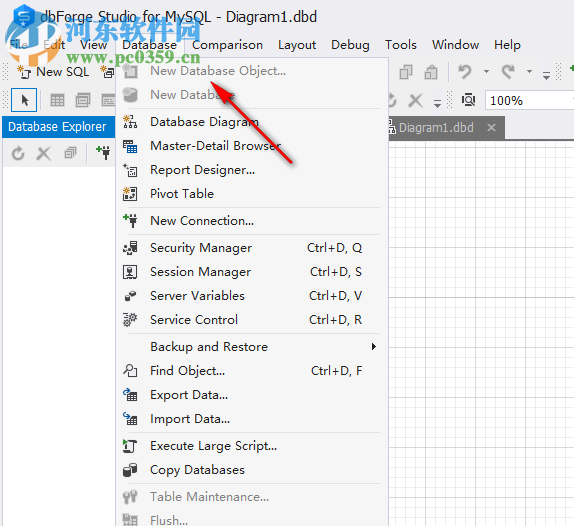Click the Report Designer menu icon

pos(130,170)
